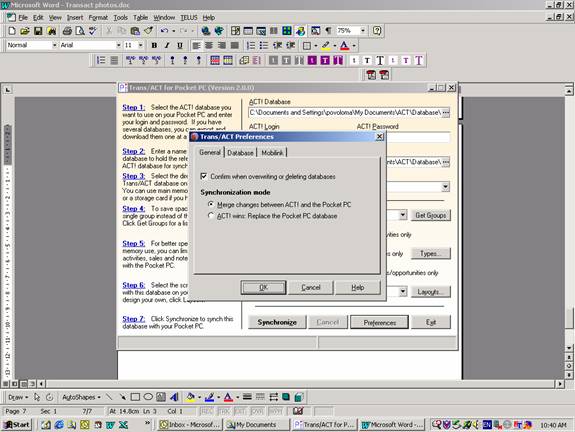Screen dimensions: 575x432
Task: Click the ACT! Database path input field
Action: click(x=345, y=113)
